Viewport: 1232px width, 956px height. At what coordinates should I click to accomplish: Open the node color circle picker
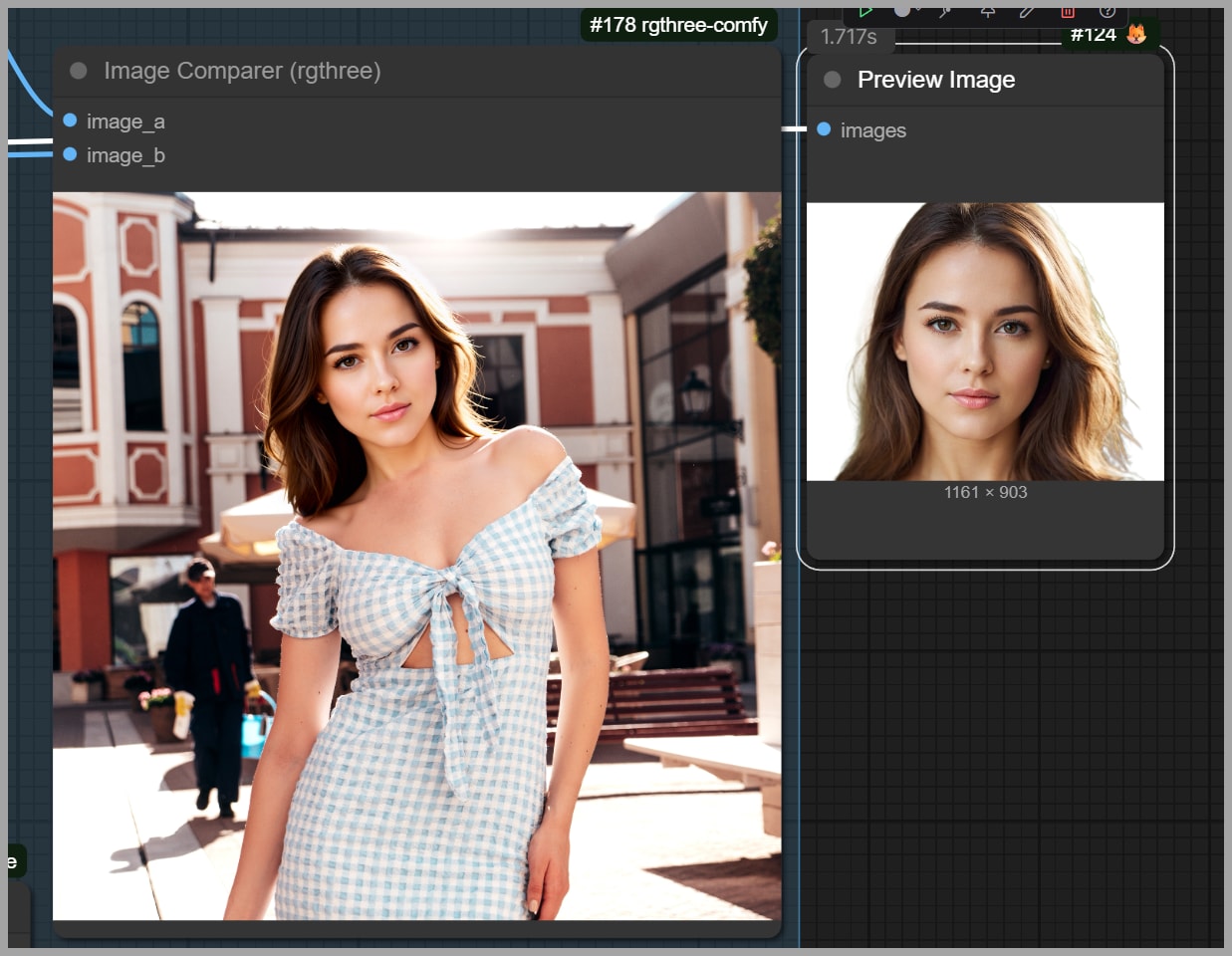tap(902, 11)
